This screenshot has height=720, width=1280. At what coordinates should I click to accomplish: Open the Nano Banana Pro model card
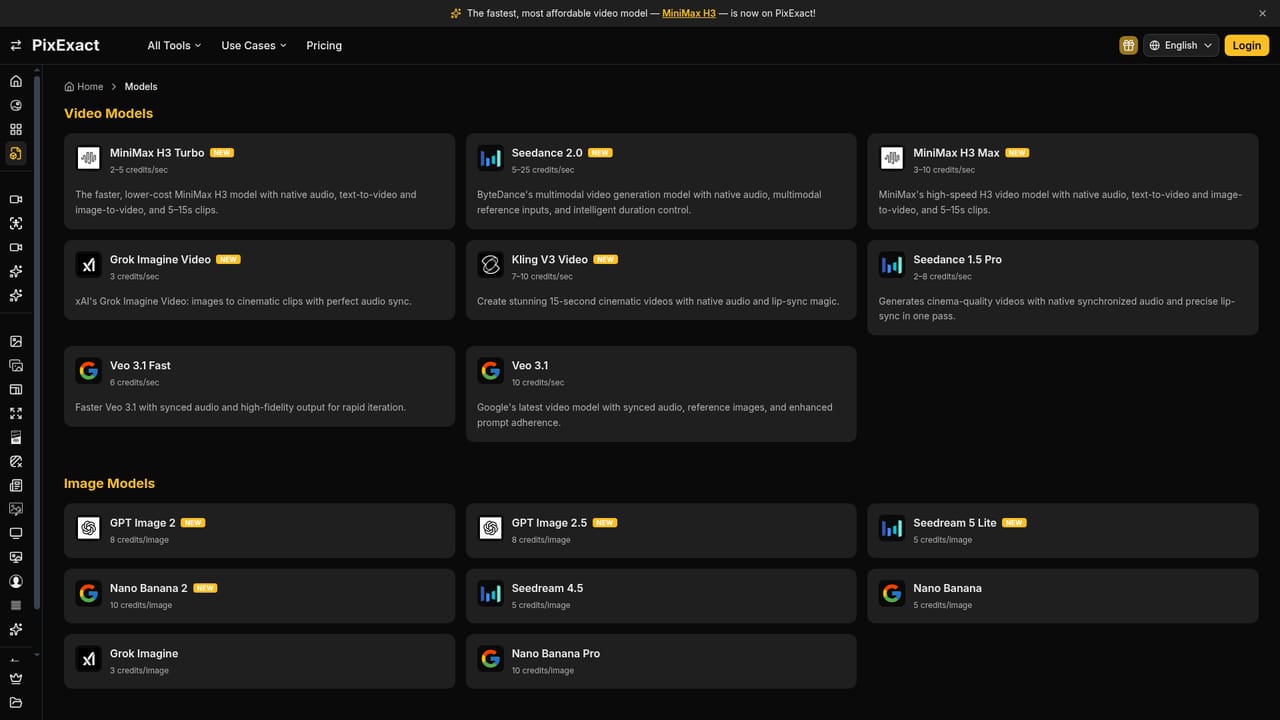(661, 661)
